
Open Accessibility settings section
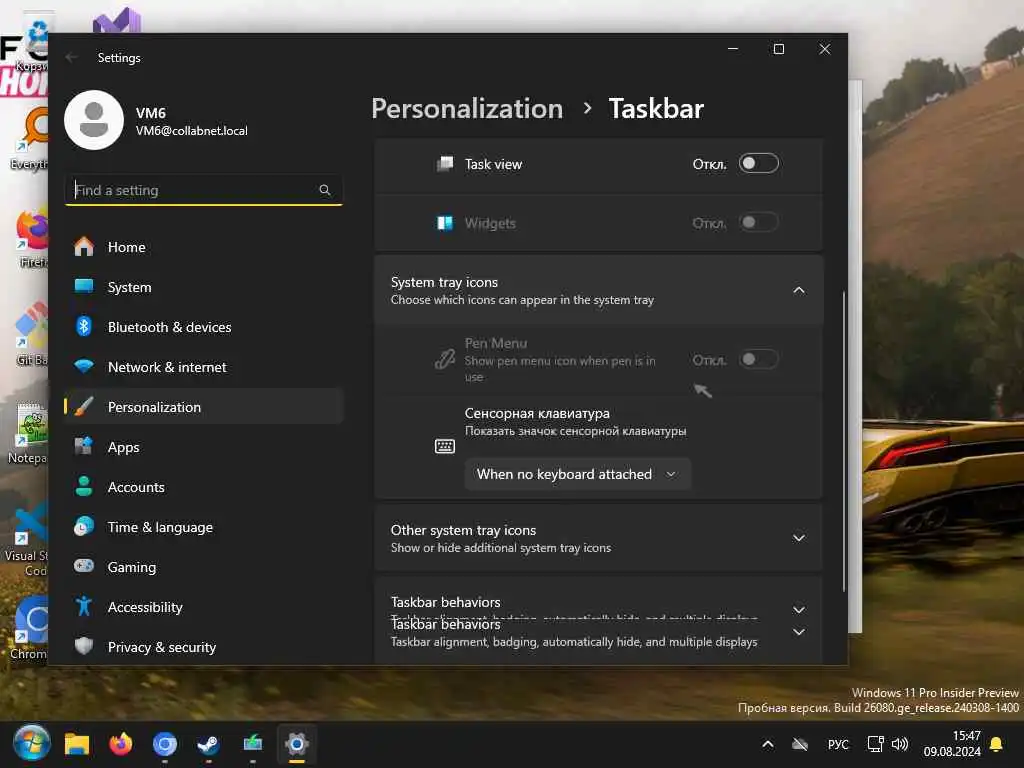pyautogui.click(x=203, y=607)
